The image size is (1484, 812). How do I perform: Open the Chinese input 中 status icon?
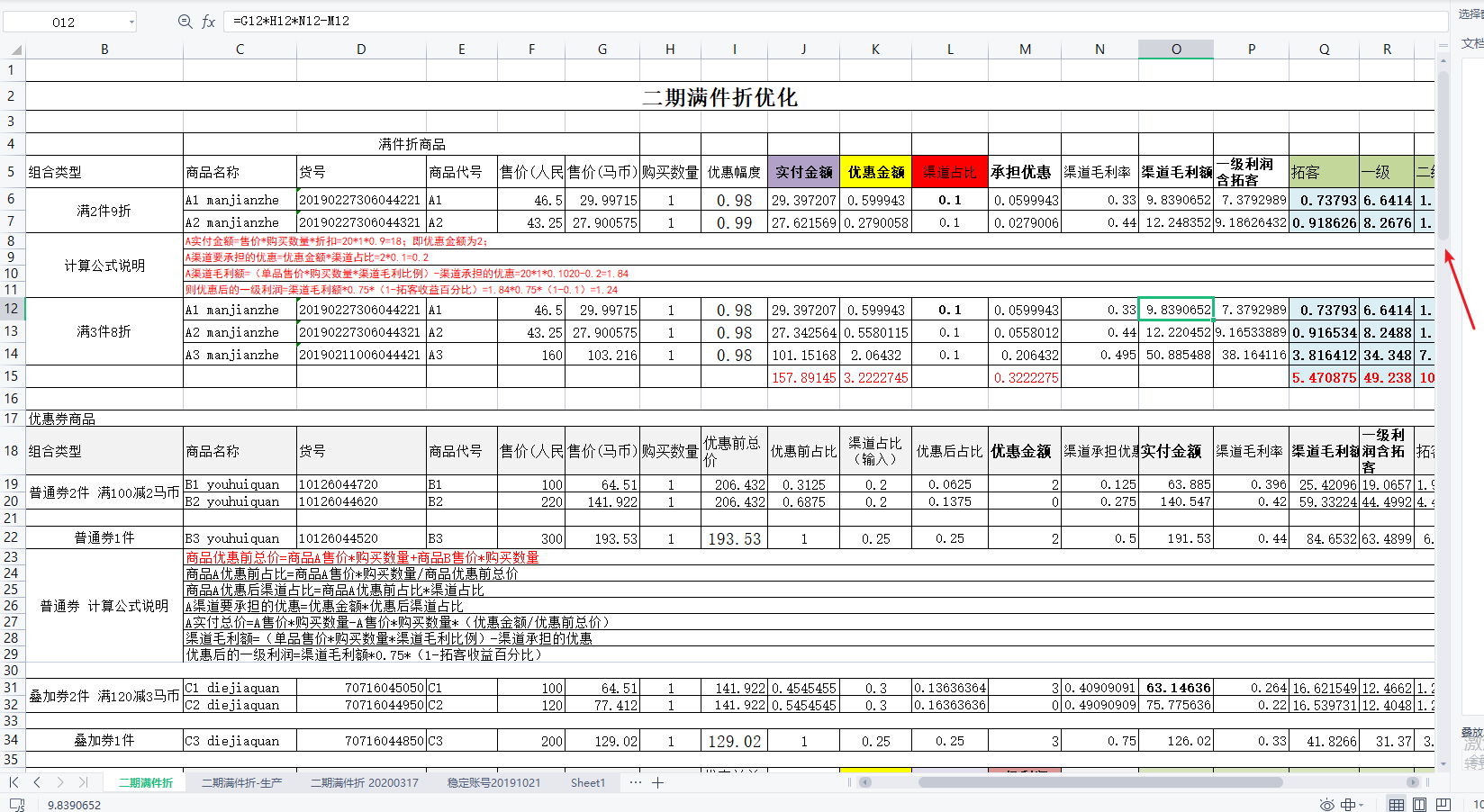point(1348,804)
